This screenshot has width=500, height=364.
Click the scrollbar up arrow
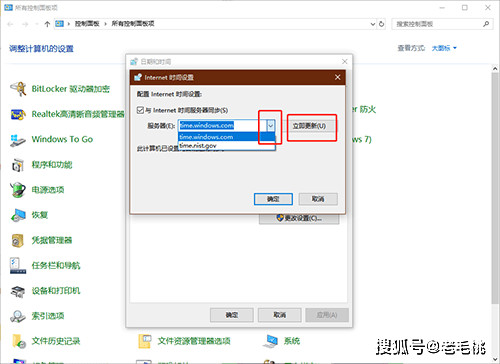495,68
